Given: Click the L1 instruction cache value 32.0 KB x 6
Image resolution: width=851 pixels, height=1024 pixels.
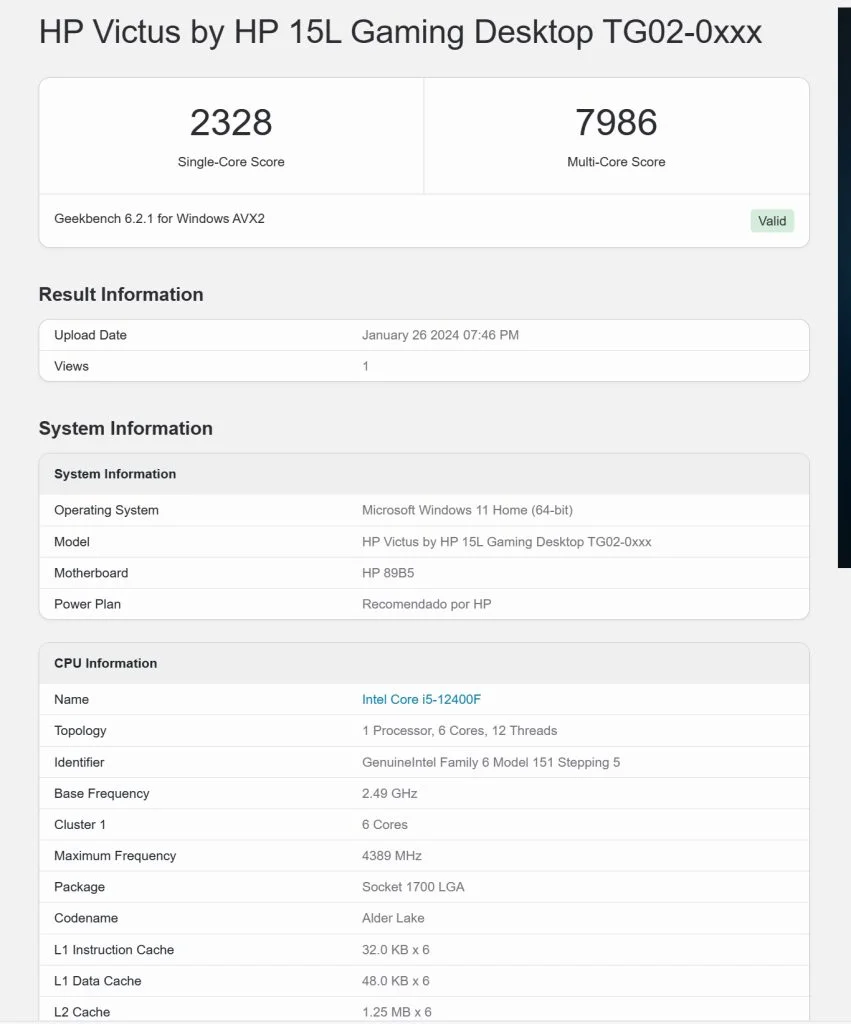Looking at the screenshot, I should point(396,950).
